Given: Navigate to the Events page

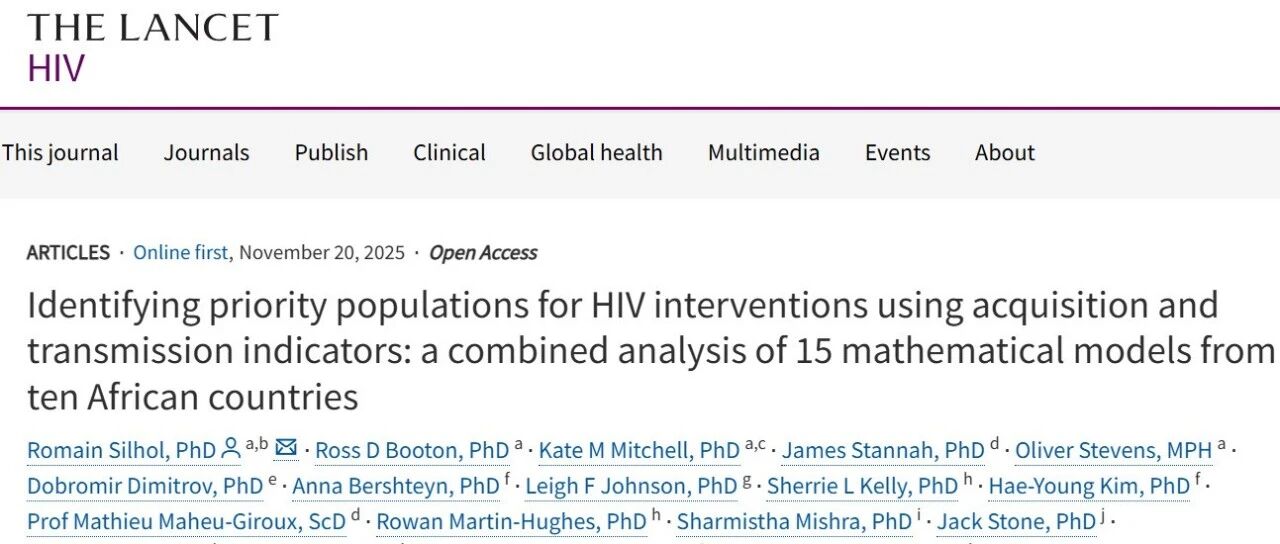Looking at the screenshot, I should [897, 153].
